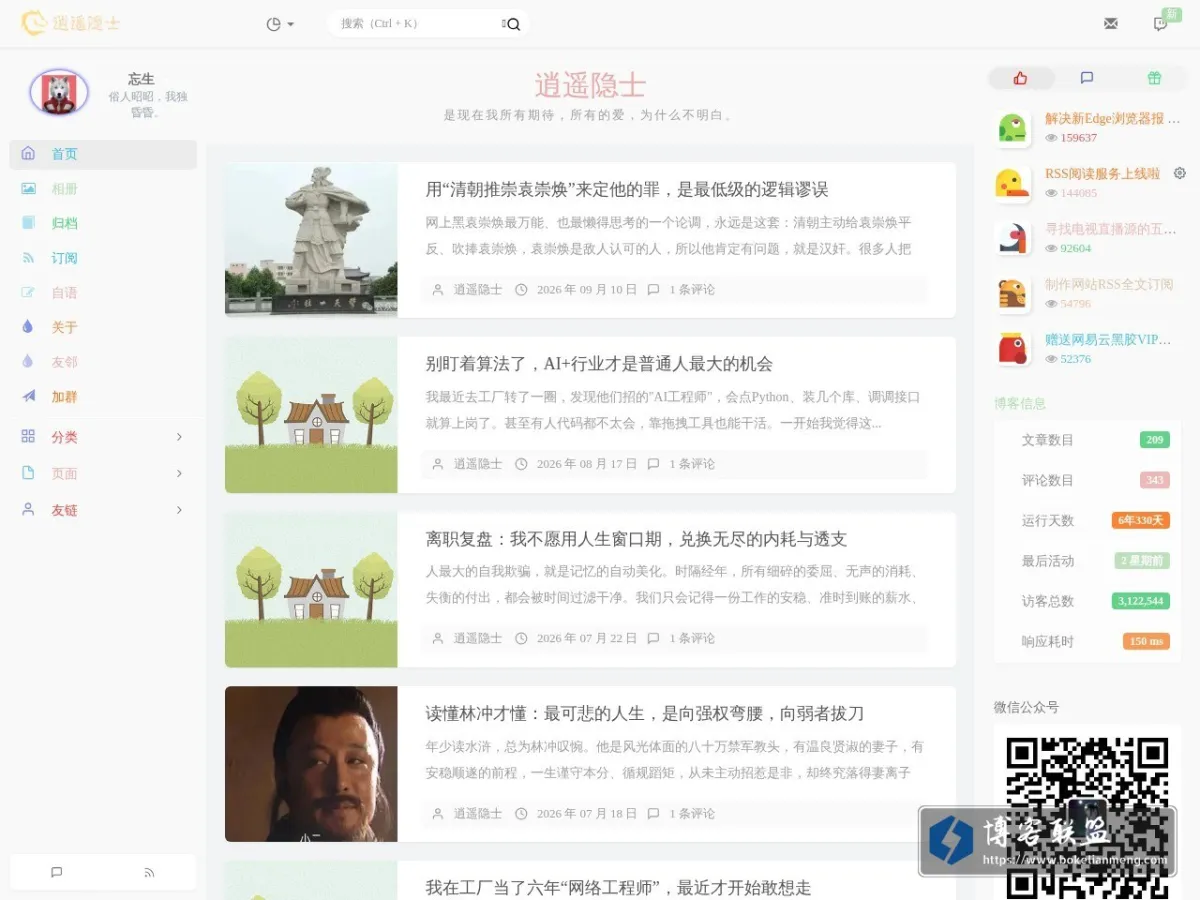Click the 运行天数 6年330天 badge
Viewport: 1200px width, 900px height.
[x=1141, y=520]
